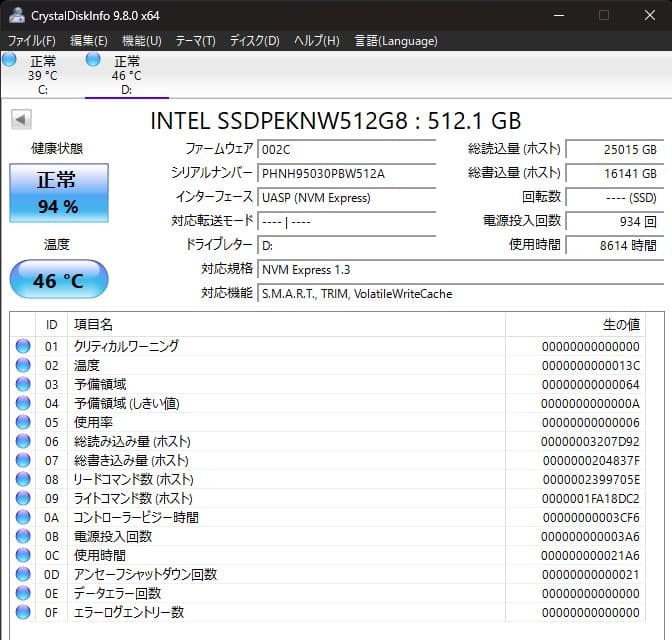Click rotation rate field ---- (SSD)
Viewport: 672px width, 640px height.
pyautogui.click(x=615, y=198)
